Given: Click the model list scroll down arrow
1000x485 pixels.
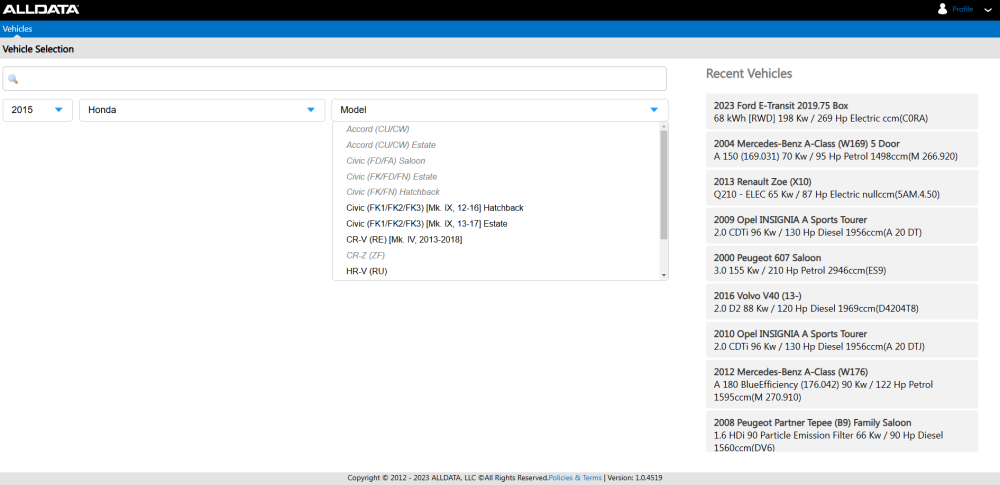Looking at the screenshot, I should point(663,274).
